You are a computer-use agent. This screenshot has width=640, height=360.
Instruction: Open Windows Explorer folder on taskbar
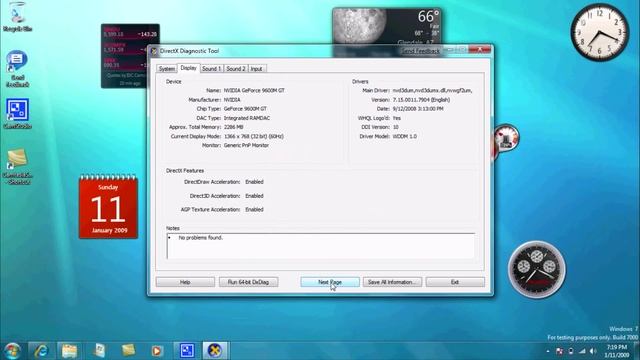point(69,351)
